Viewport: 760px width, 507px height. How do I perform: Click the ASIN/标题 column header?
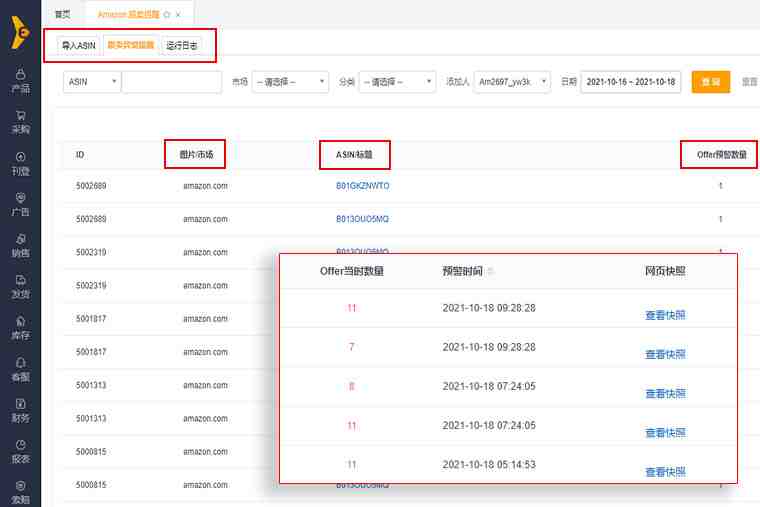coord(354,155)
